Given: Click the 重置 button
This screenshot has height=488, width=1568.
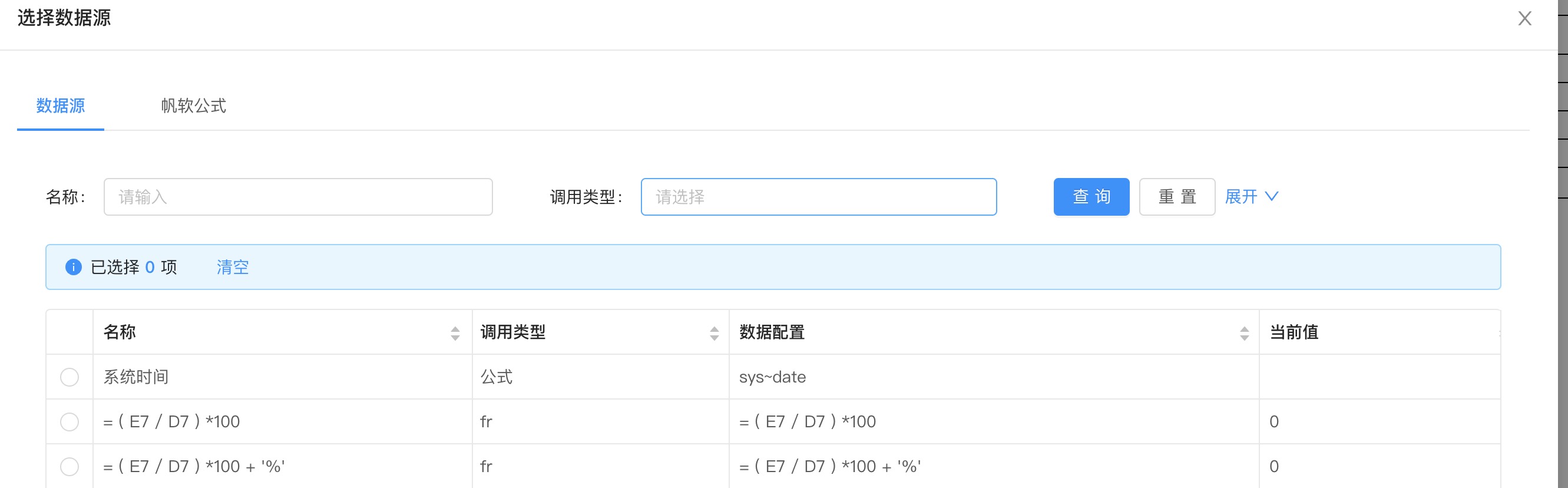Looking at the screenshot, I should click(x=1177, y=197).
